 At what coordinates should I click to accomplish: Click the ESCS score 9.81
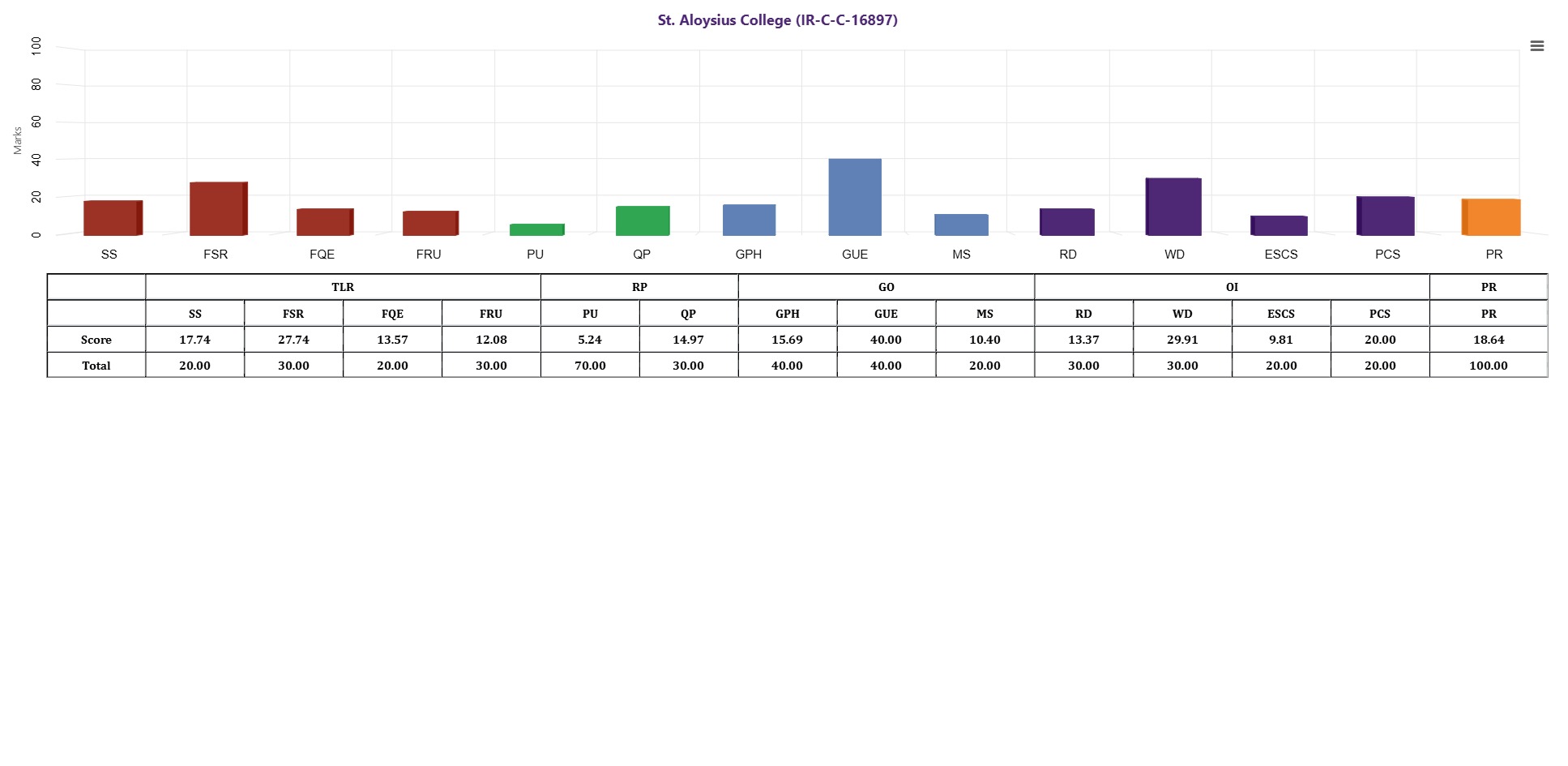pyautogui.click(x=1282, y=340)
